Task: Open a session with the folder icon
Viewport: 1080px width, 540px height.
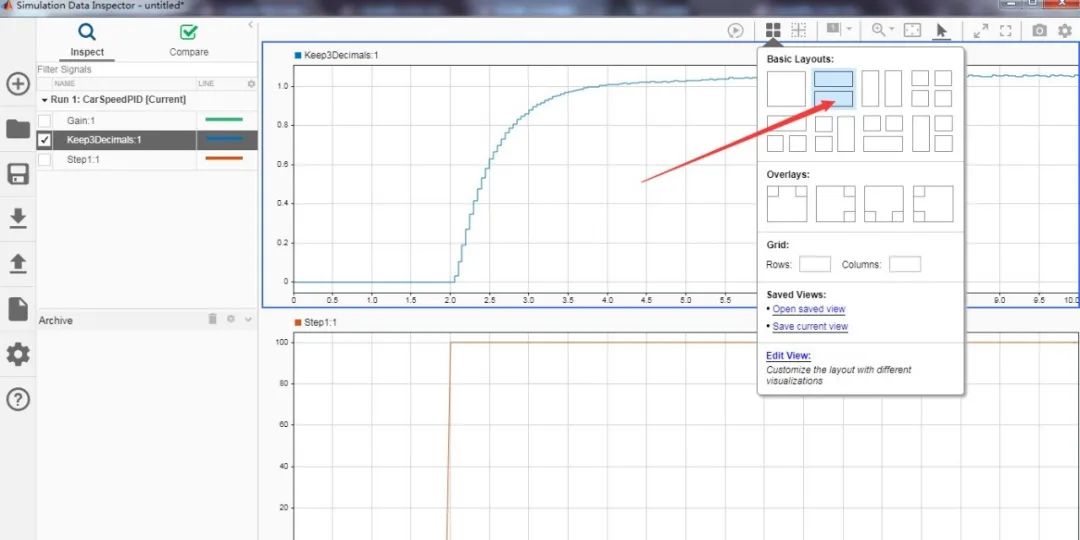Action: (x=18, y=129)
